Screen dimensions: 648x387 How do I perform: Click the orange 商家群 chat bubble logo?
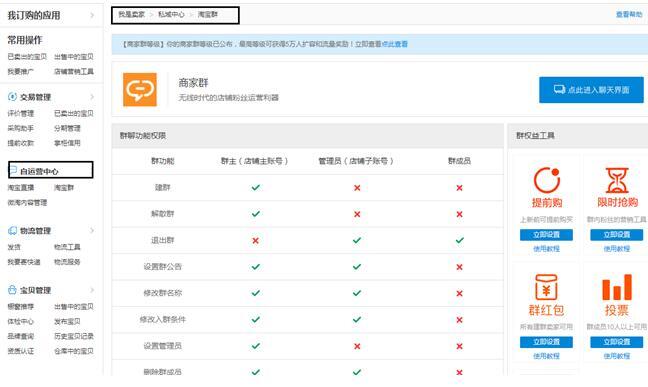click(x=140, y=89)
